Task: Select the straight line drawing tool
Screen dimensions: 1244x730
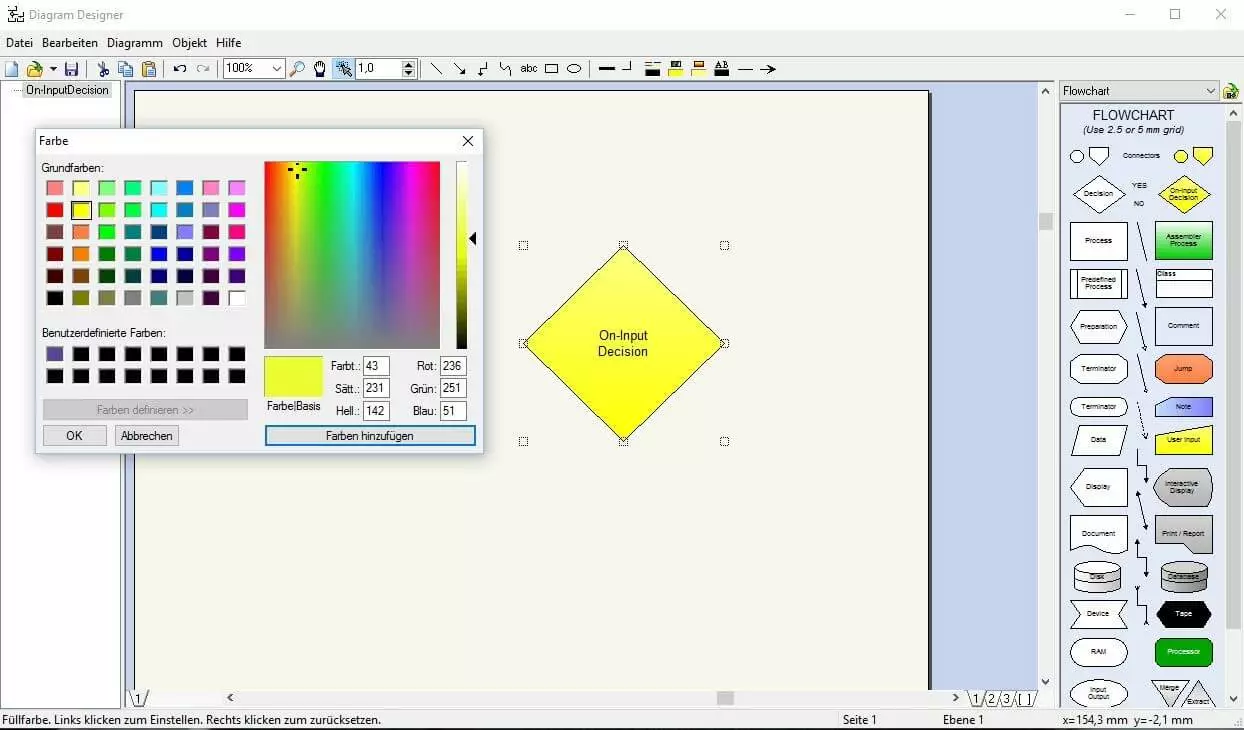Action: click(x=436, y=69)
